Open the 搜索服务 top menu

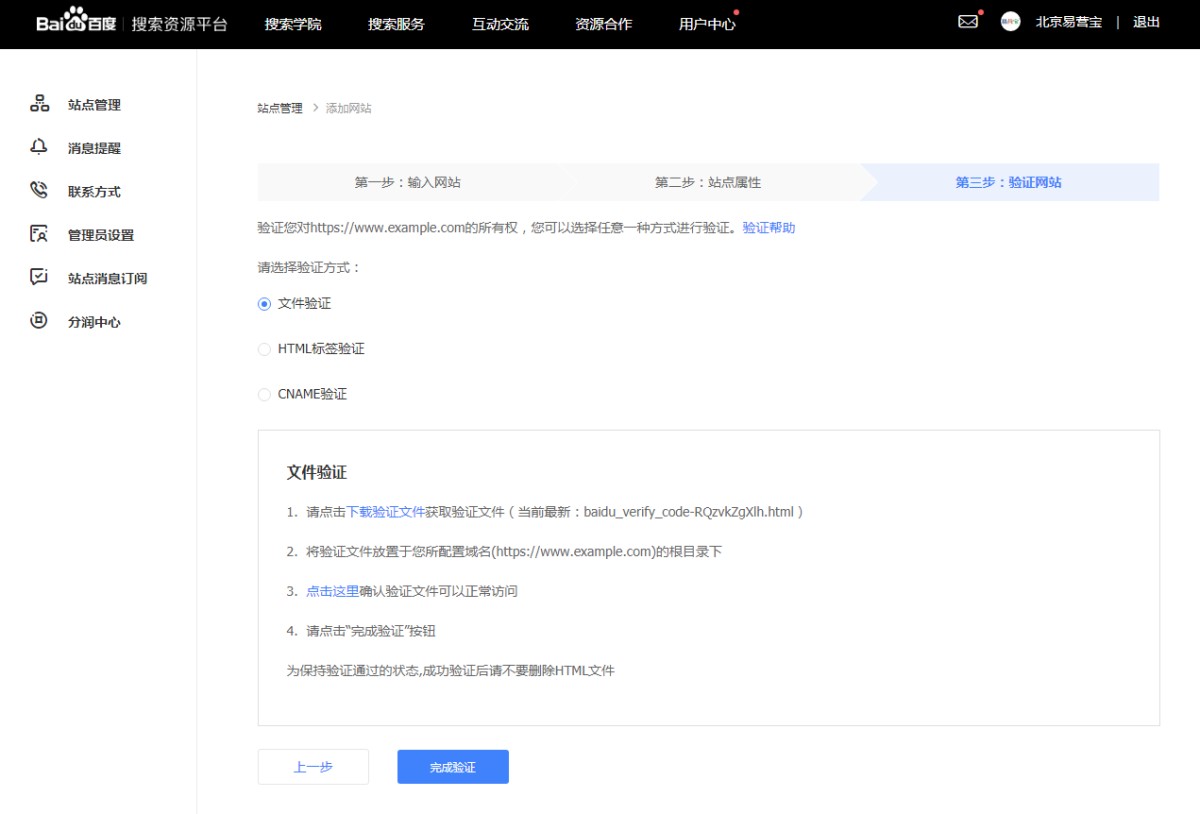(396, 24)
